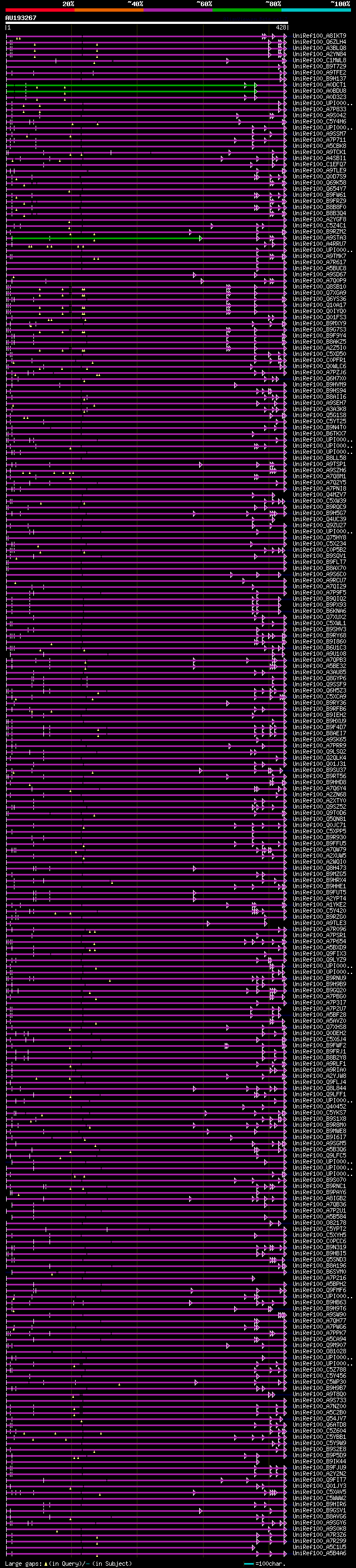356x1568 pixels.
Task: Select UniRef100_B9R930 label
Action: 319,838
